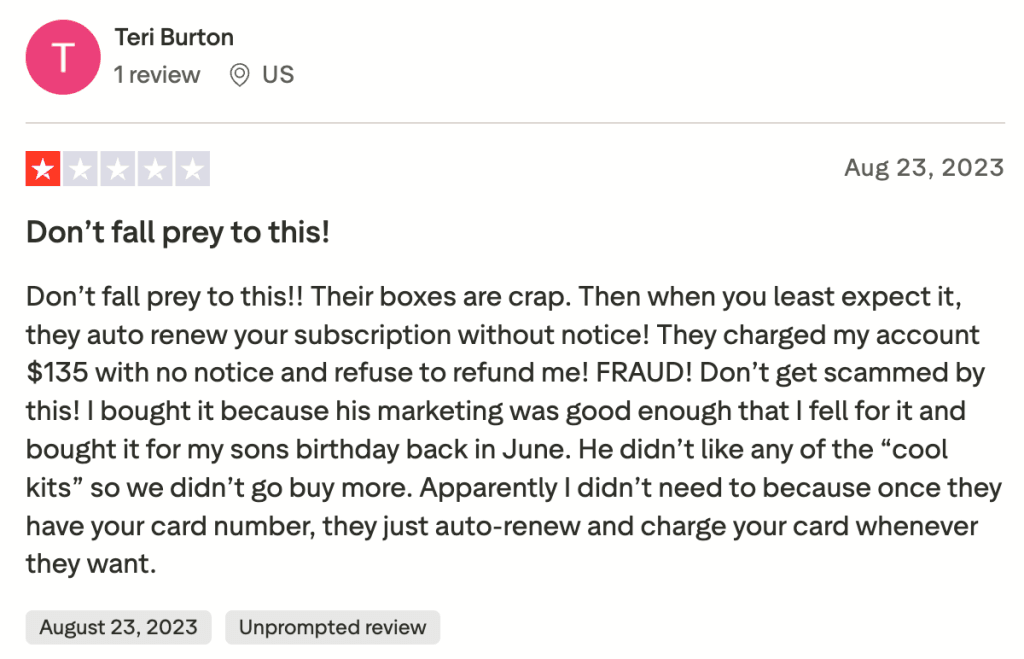1024x659 pixels.
Task: Open the "Don't fall prey to this!" review title
Action: [x=178, y=232]
